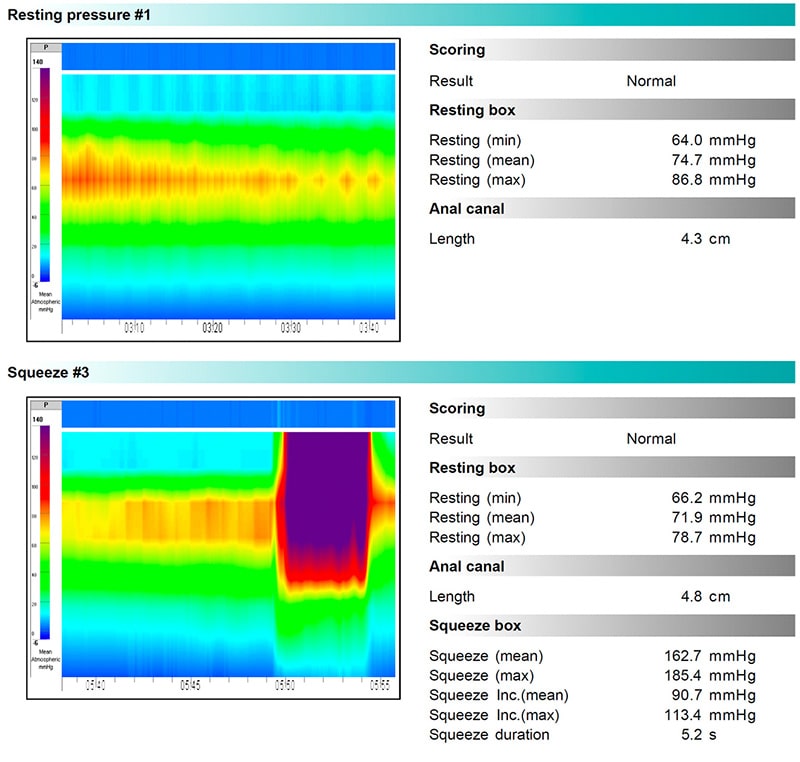Viewport: 800px width, 762px height.
Task: Click the Squeeze Inc.(mean) label
Action: pyautogui.click(x=498, y=695)
